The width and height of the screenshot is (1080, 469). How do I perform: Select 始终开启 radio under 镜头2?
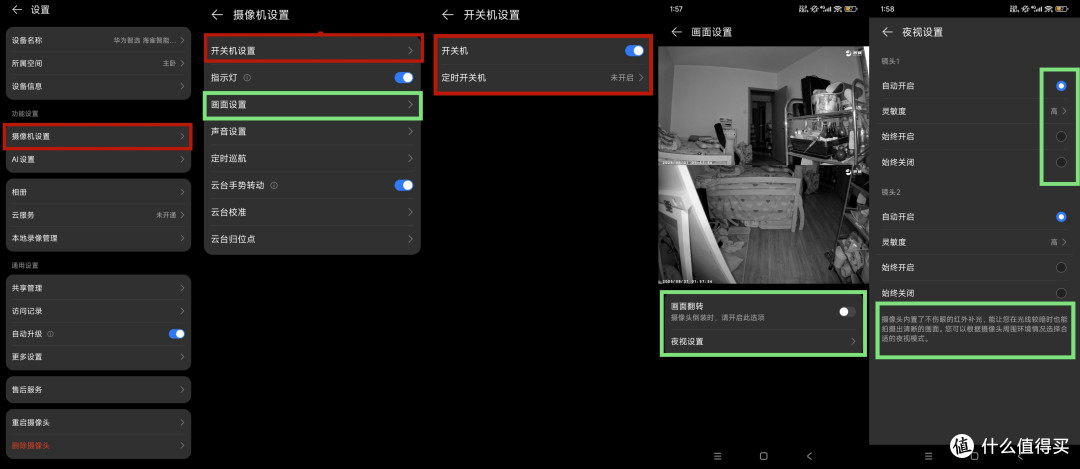(x=1061, y=267)
